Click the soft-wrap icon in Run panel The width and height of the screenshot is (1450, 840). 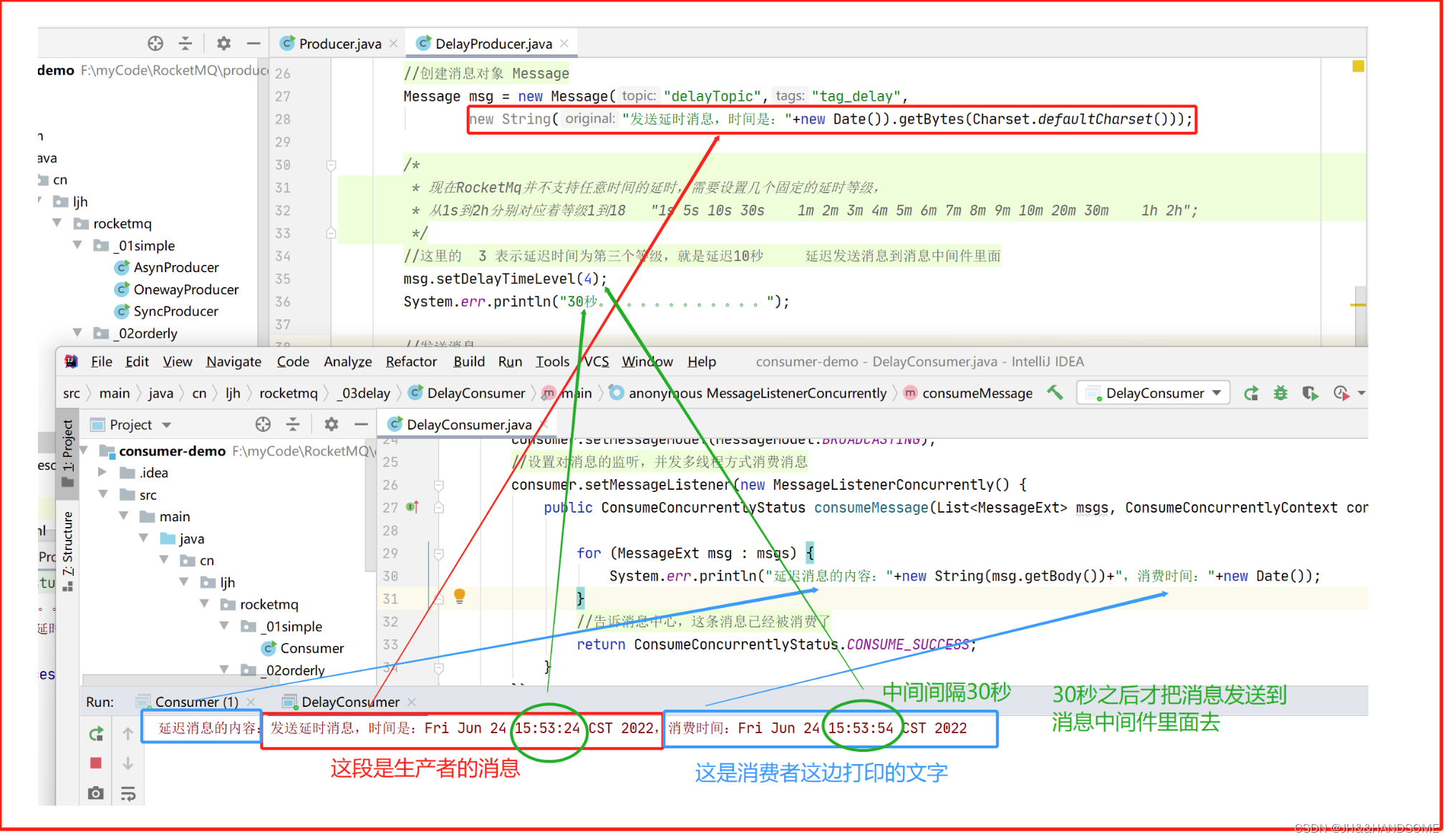point(128,793)
